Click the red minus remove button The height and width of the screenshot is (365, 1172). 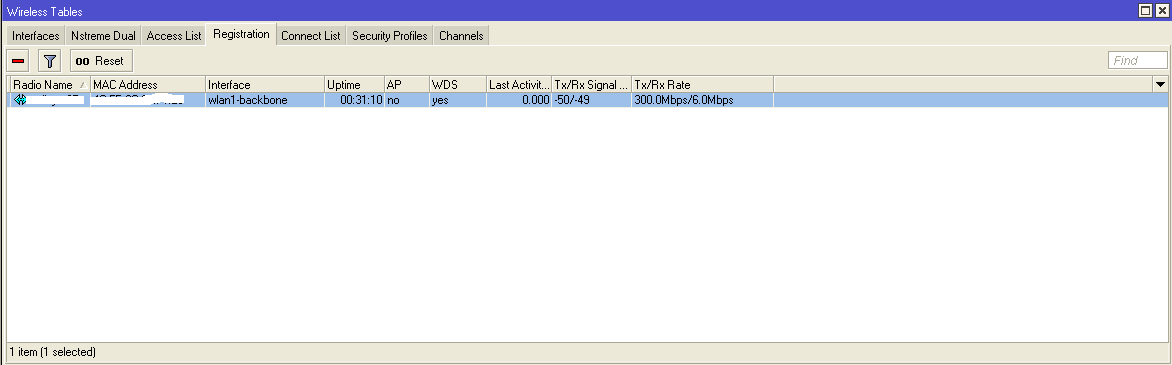[19, 61]
